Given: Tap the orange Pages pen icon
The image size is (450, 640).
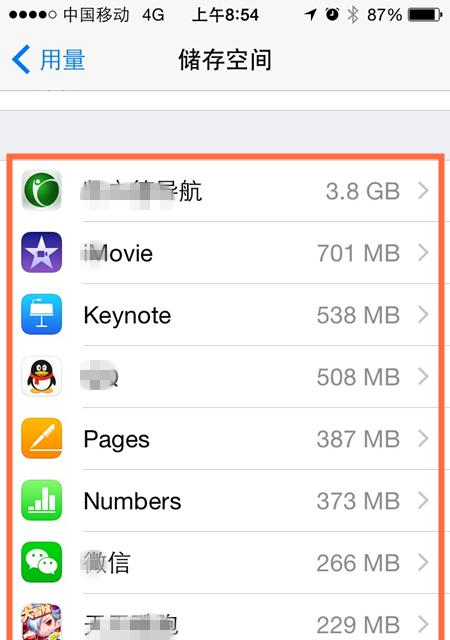Looking at the screenshot, I should tap(42, 438).
